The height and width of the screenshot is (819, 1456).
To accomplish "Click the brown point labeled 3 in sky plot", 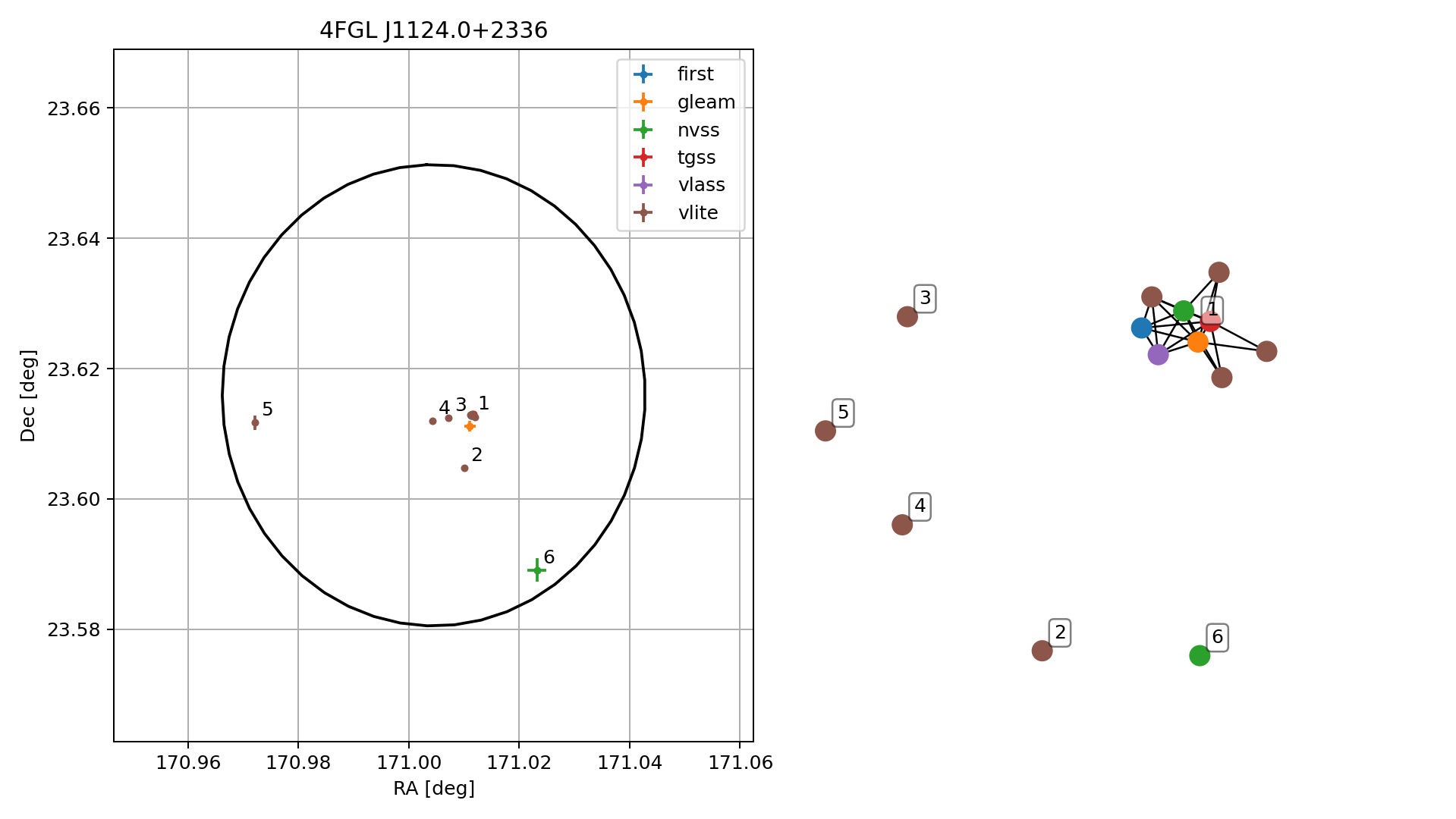I will [448, 418].
